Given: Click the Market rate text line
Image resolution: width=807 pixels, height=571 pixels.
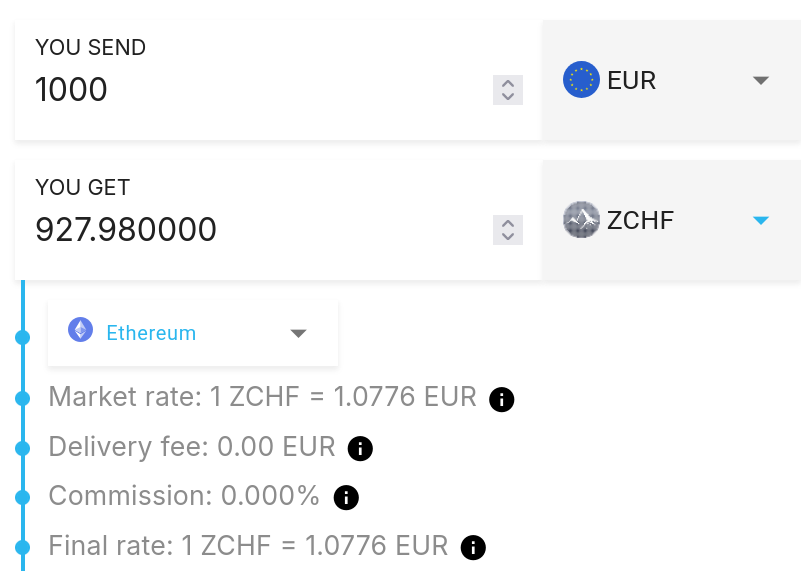Looking at the screenshot, I should pos(262,397).
